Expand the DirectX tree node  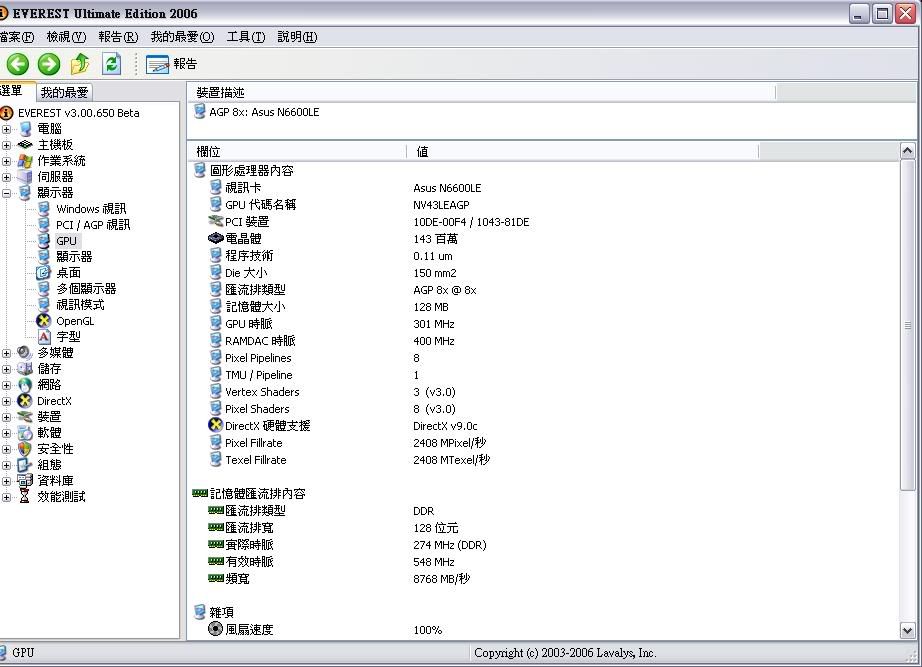pos(6,401)
